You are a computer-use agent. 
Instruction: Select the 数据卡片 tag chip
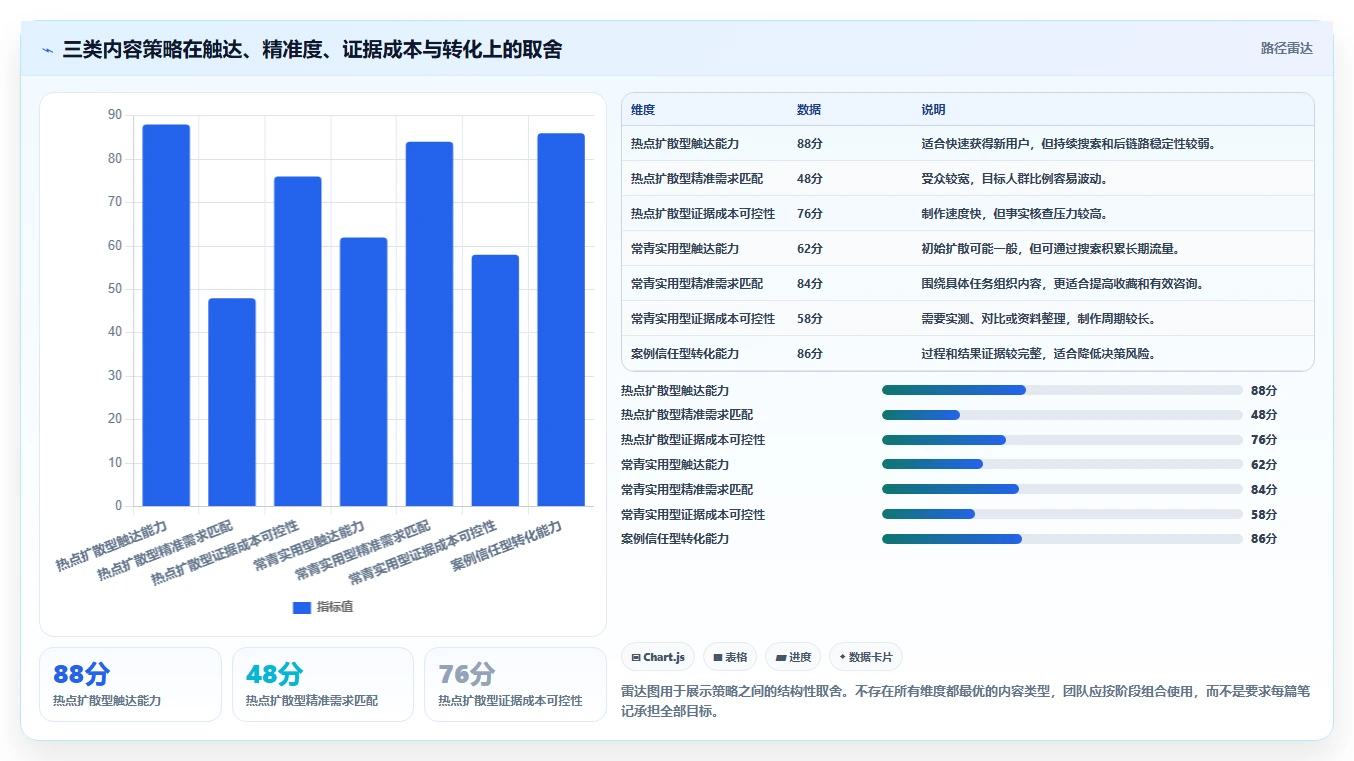[x=866, y=657]
